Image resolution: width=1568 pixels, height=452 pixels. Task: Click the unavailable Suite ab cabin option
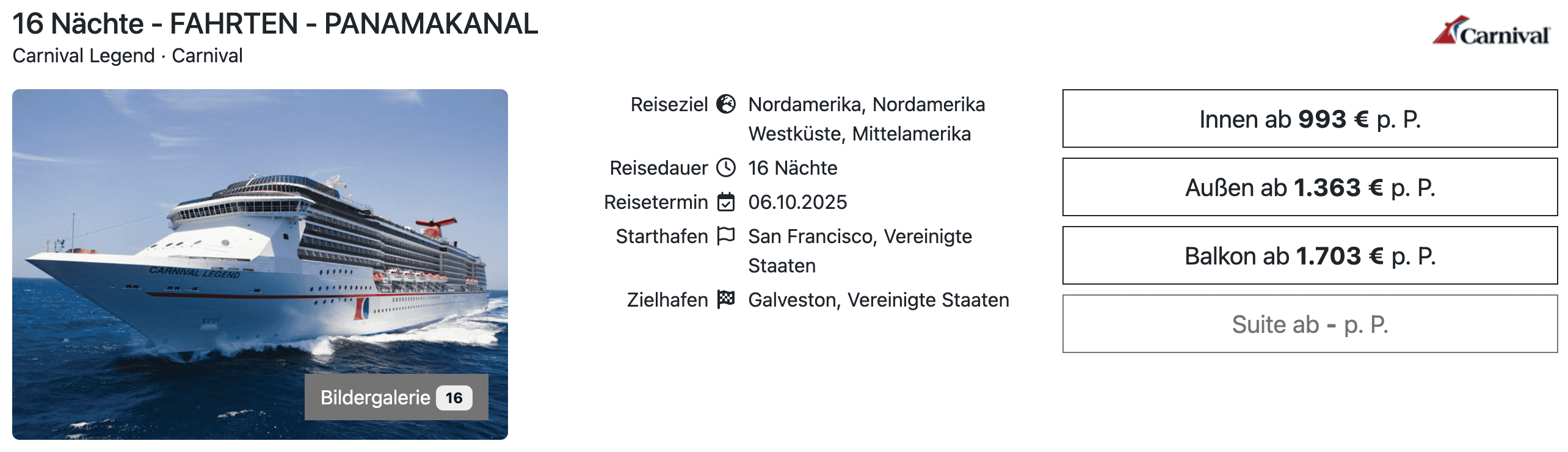coord(1310,324)
